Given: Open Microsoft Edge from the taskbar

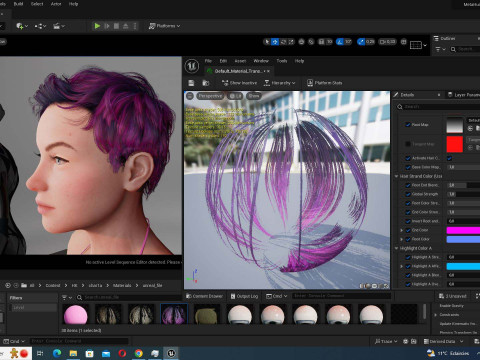Looking at the screenshot, I should tap(57, 353).
